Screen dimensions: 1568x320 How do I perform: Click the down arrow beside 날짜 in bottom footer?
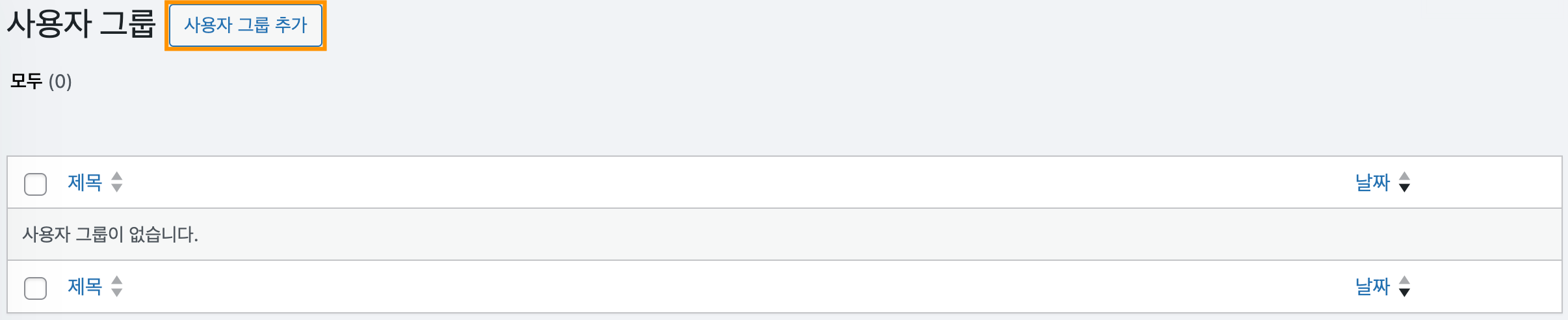(x=1404, y=292)
